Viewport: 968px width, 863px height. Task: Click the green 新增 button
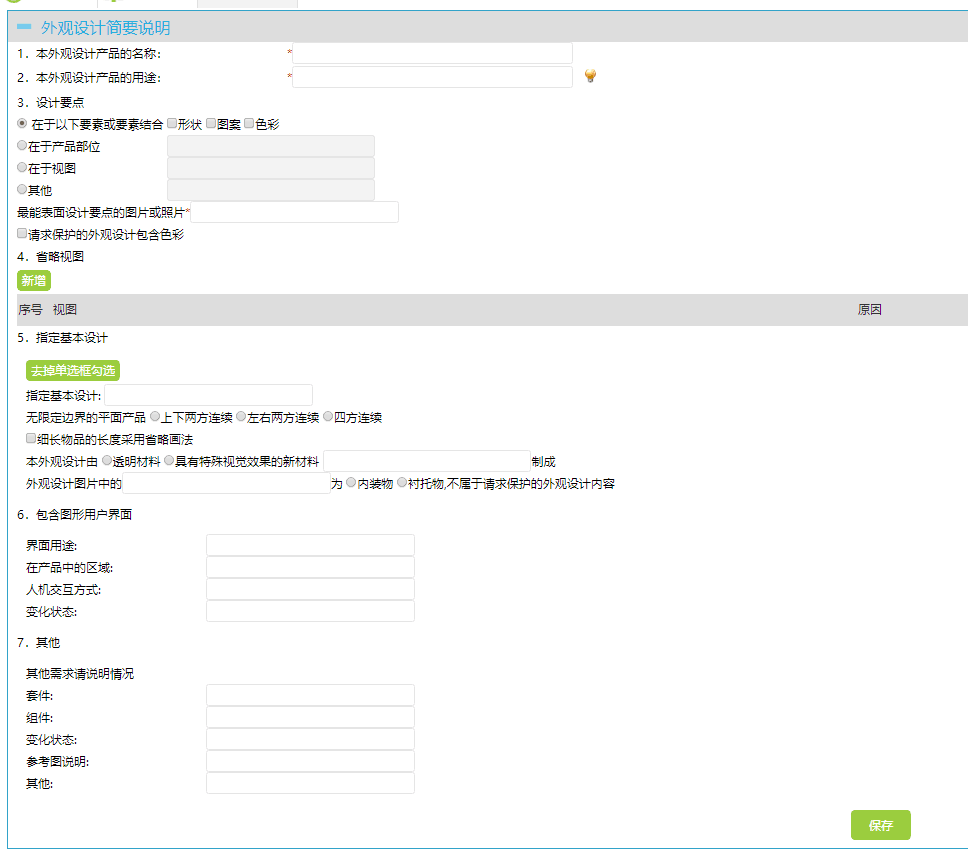33,281
